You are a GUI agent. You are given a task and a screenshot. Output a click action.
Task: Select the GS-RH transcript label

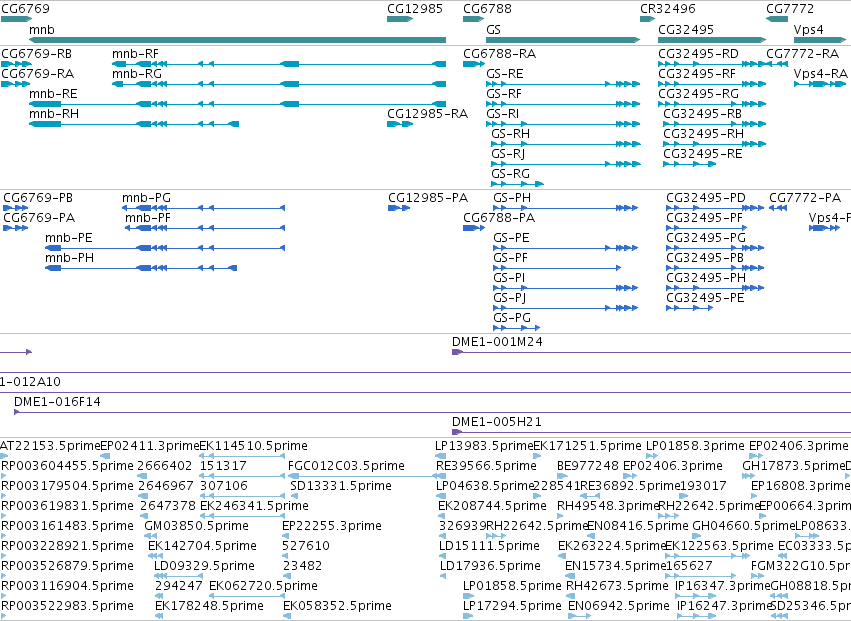(x=510, y=134)
